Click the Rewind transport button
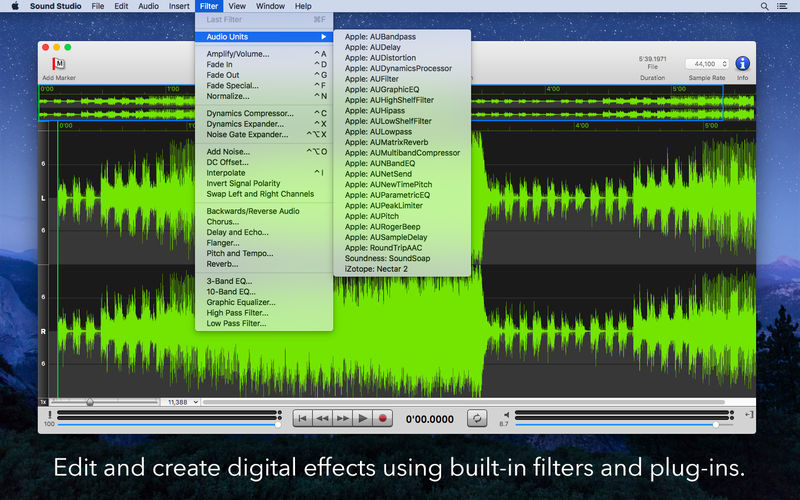The image size is (800, 500). click(322, 418)
